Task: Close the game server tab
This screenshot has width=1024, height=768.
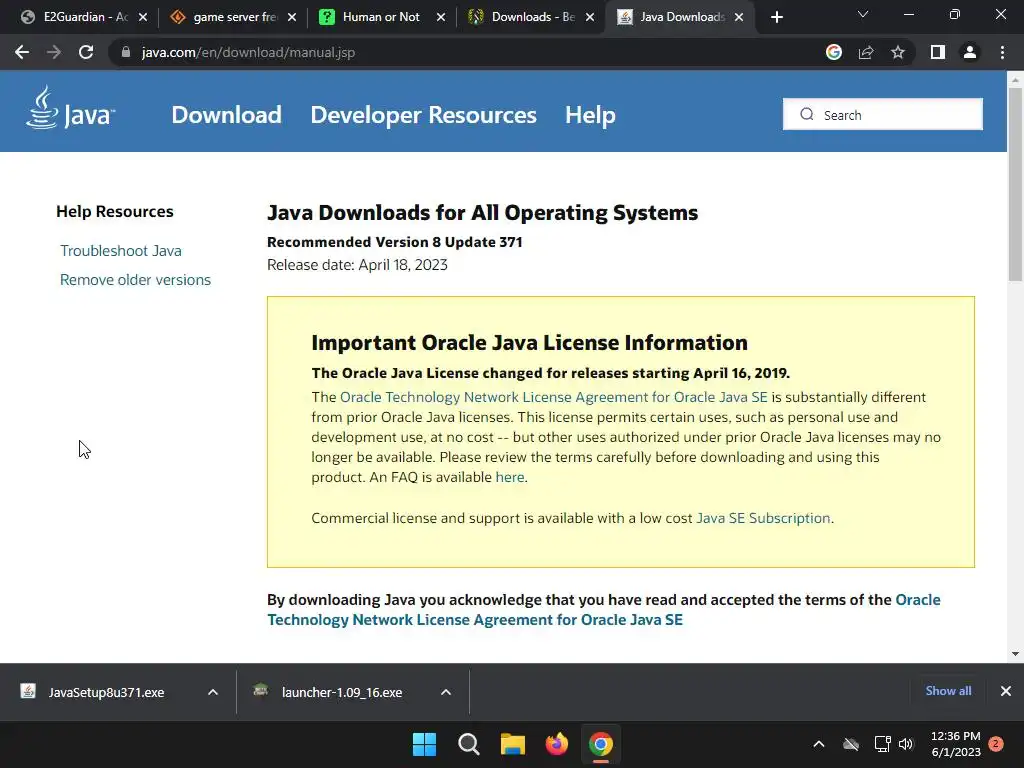Action: point(292,17)
